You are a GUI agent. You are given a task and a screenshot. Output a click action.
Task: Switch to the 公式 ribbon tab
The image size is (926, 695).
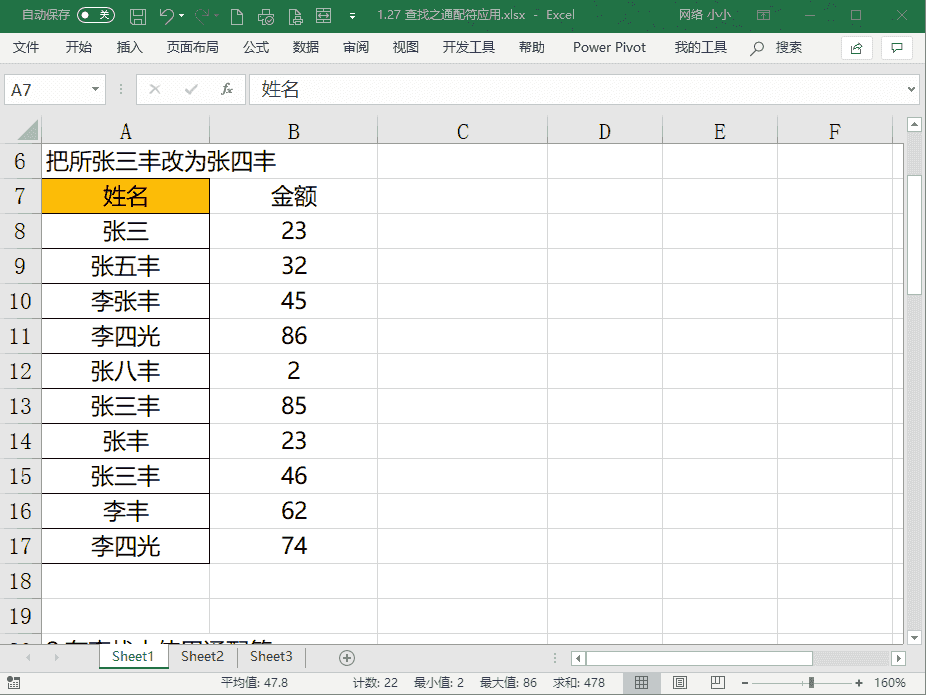(x=256, y=47)
